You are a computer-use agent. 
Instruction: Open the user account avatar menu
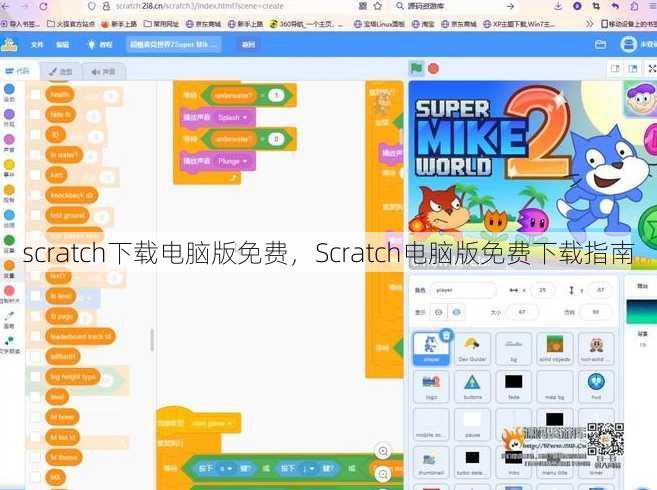(629, 44)
